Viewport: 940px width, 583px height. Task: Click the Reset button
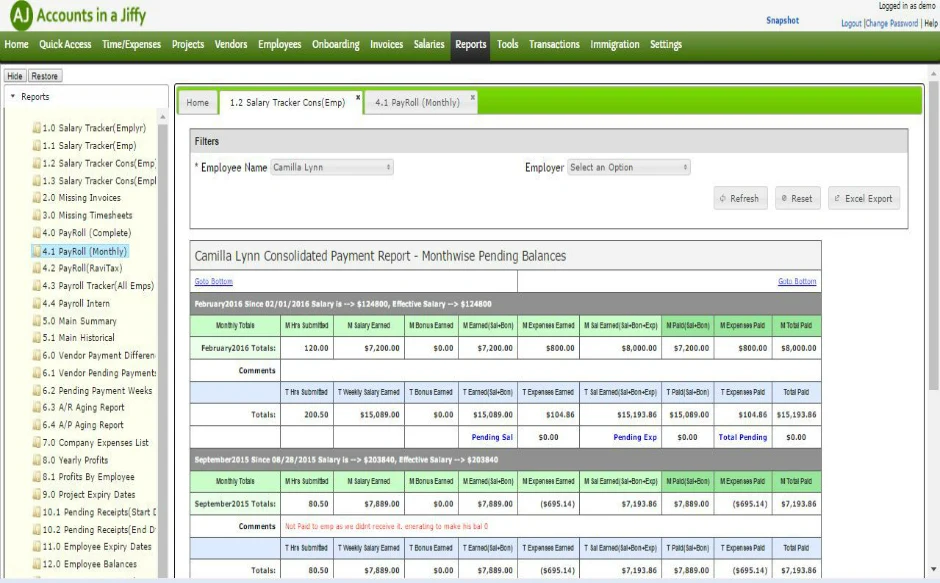pyautogui.click(x=797, y=199)
